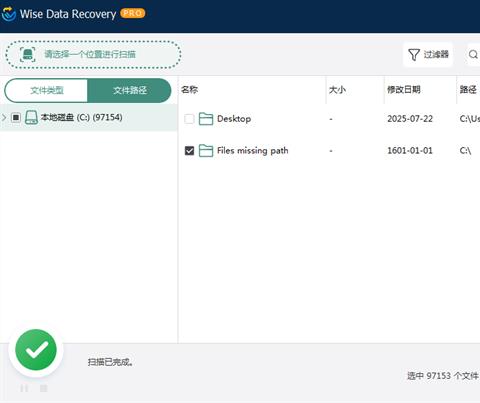480x403 pixels.
Task: Switch to the 文件类型 tab
Action: 46,90
